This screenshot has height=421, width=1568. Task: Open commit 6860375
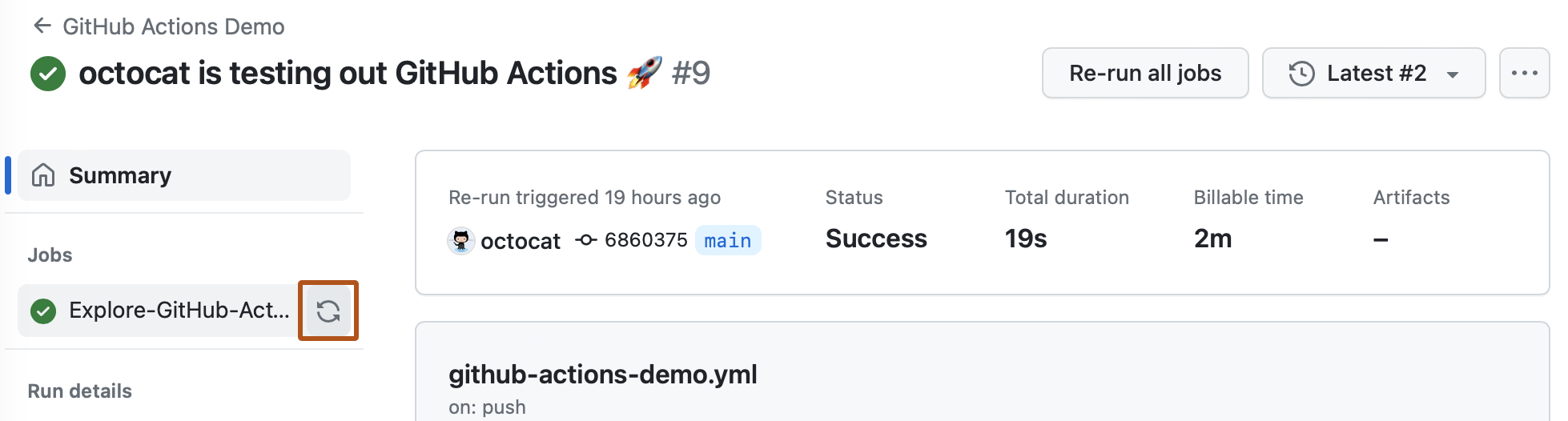click(645, 240)
